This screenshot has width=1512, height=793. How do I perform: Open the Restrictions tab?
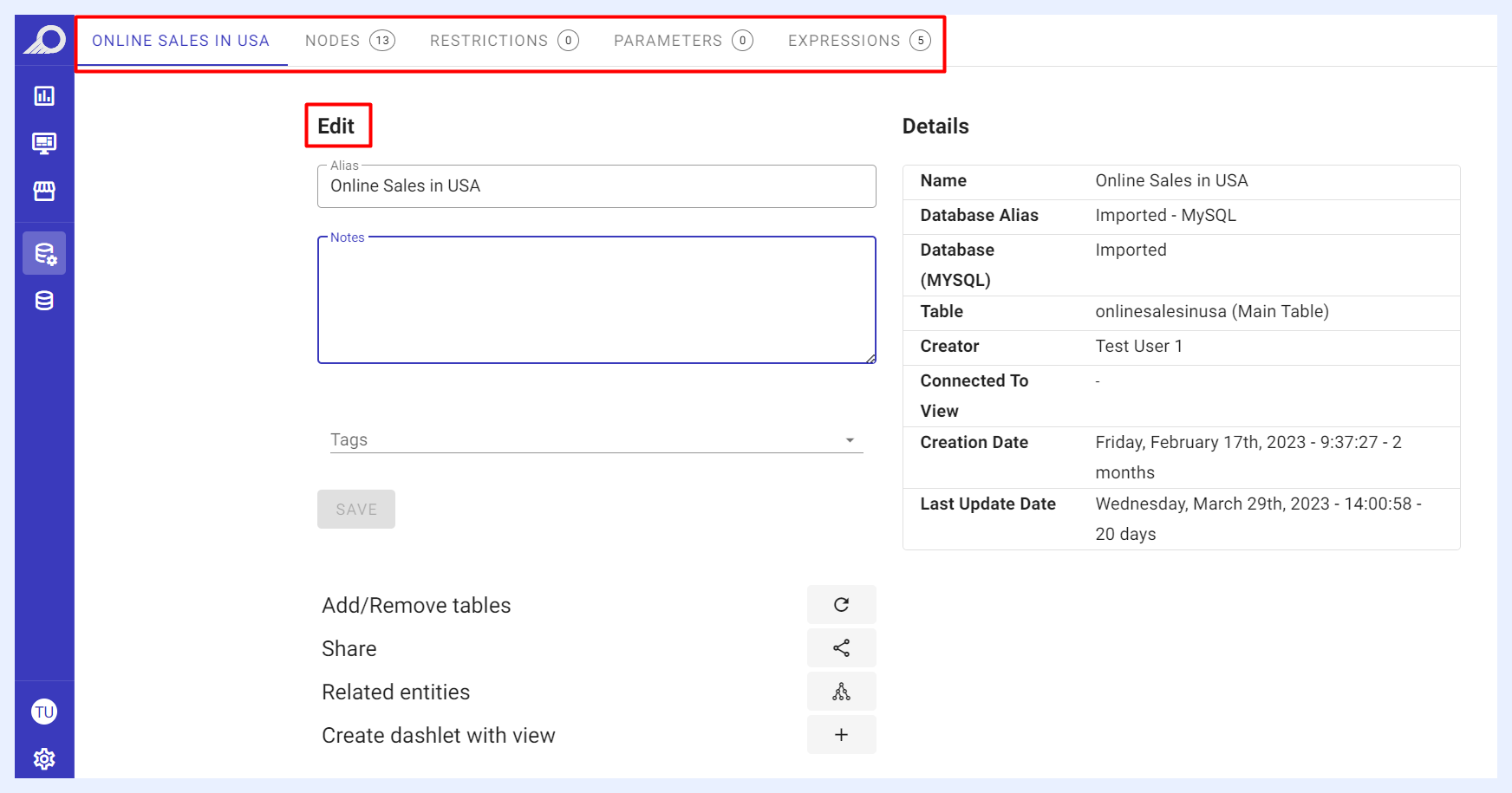504,41
